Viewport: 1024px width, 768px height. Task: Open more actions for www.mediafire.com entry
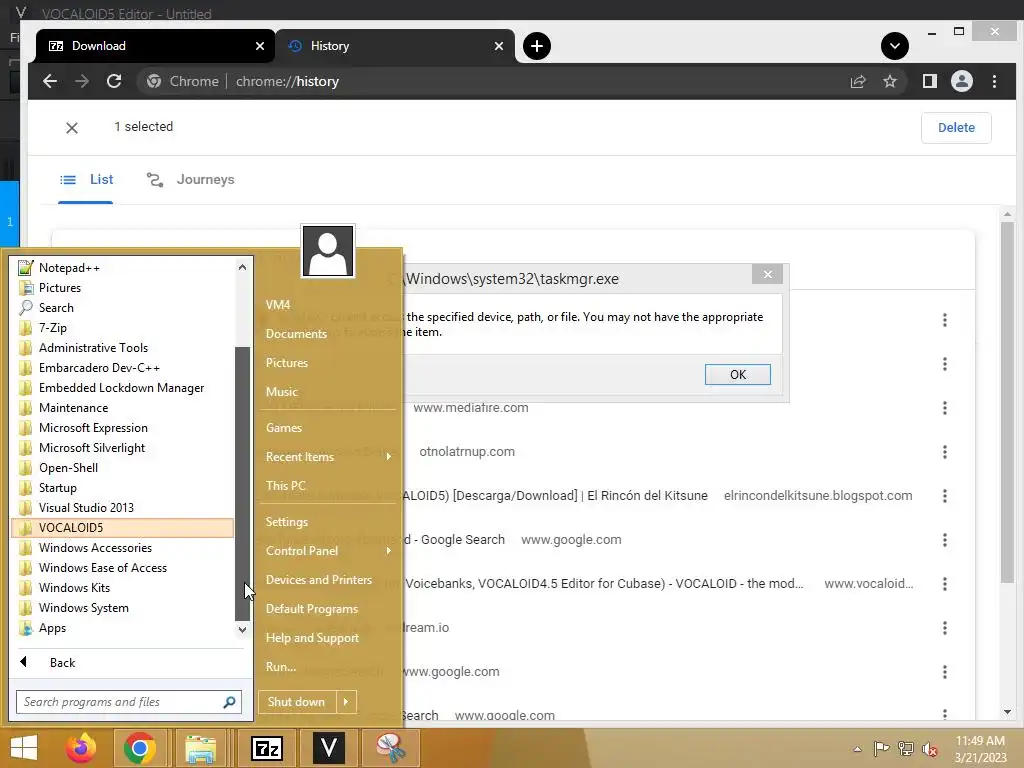click(x=944, y=408)
